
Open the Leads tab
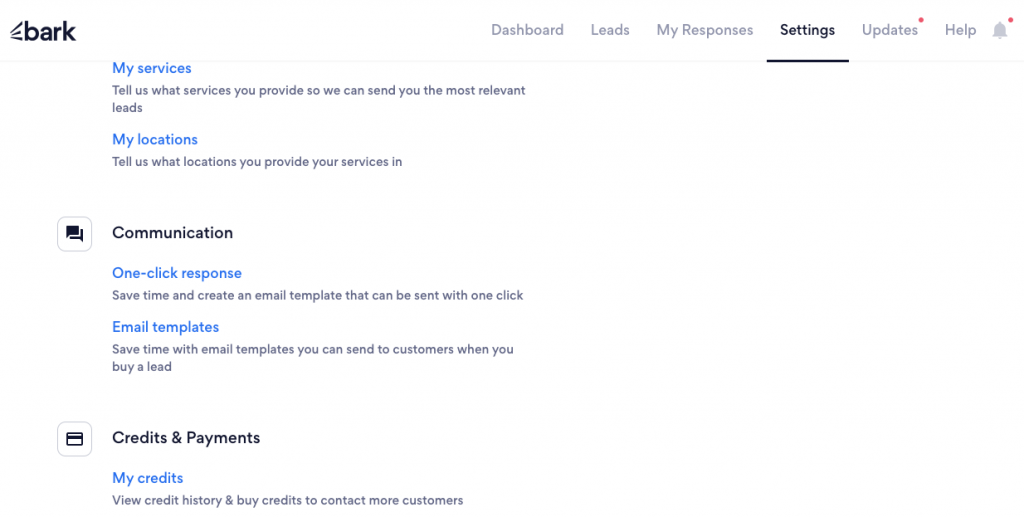610,30
